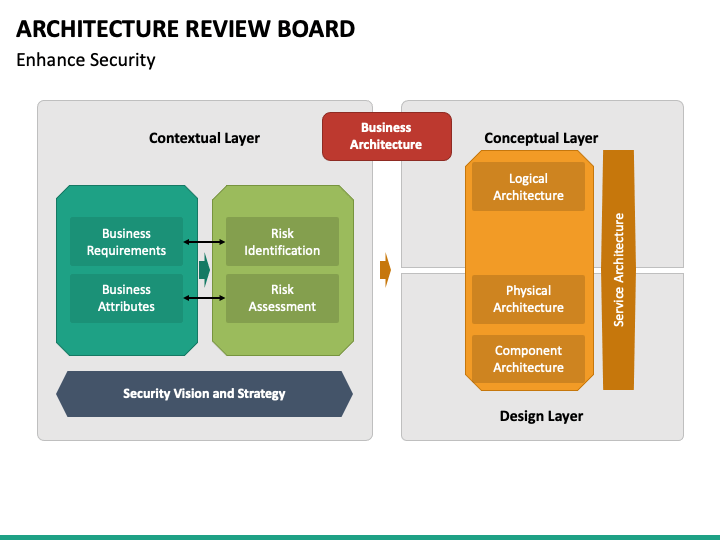This screenshot has height=540, width=720.
Task: Click the Physical Architecture box
Action: pyautogui.click(x=529, y=299)
